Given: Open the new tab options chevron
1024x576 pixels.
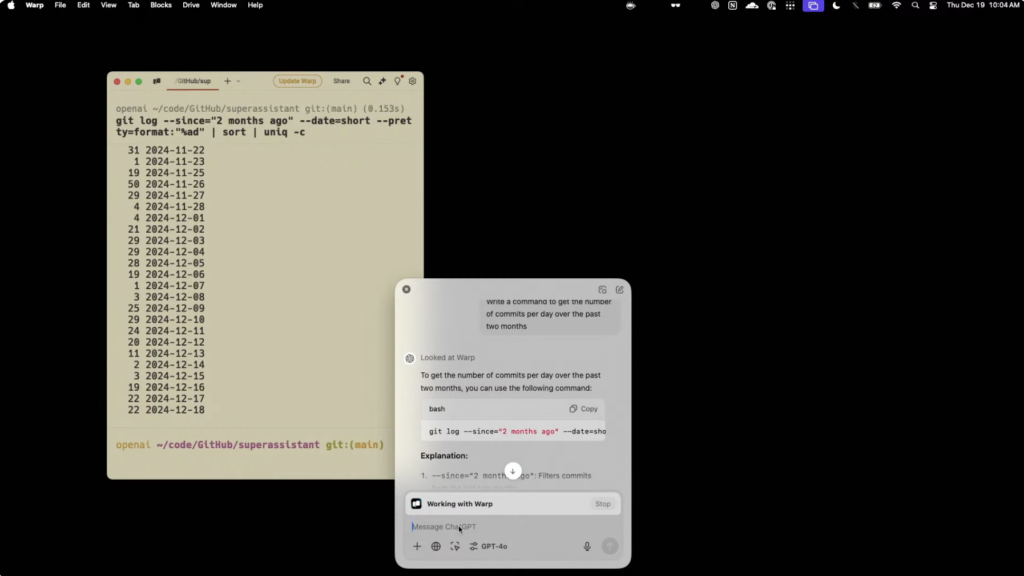Looking at the screenshot, I should [x=238, y=82].
